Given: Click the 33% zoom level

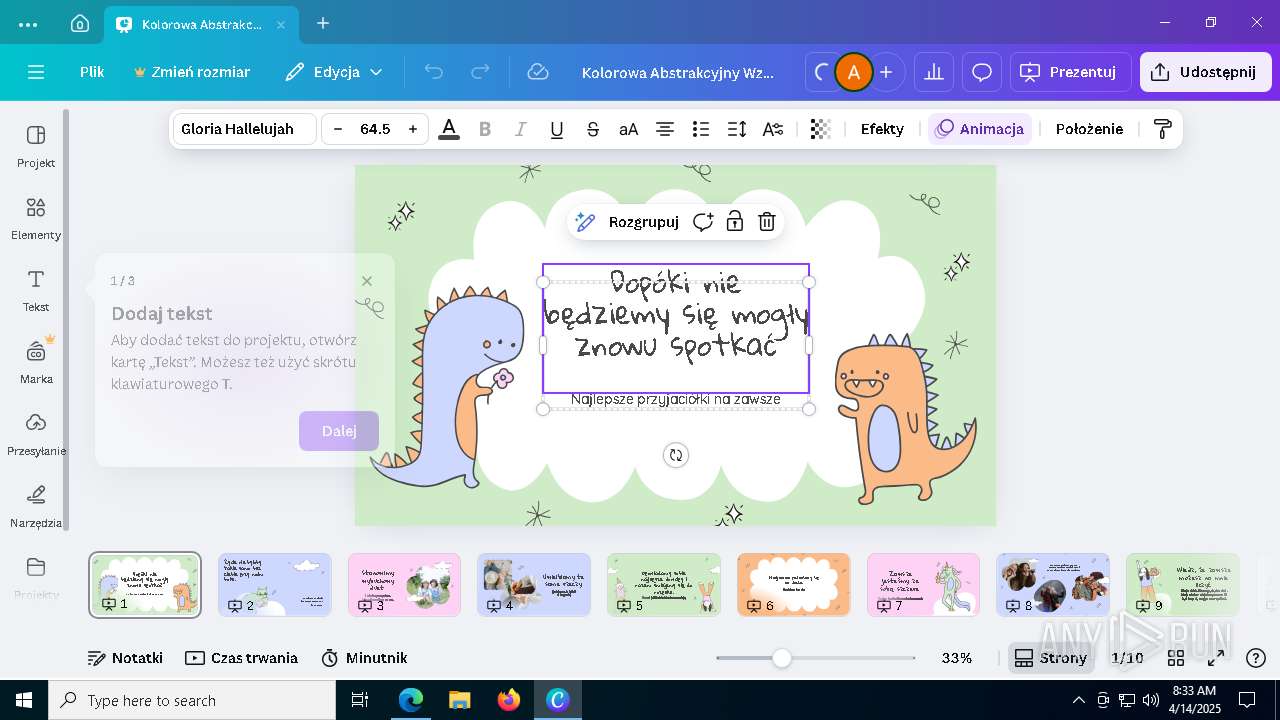Looking at the screenshot, I should pyautogui.click(x=957, y=658).
